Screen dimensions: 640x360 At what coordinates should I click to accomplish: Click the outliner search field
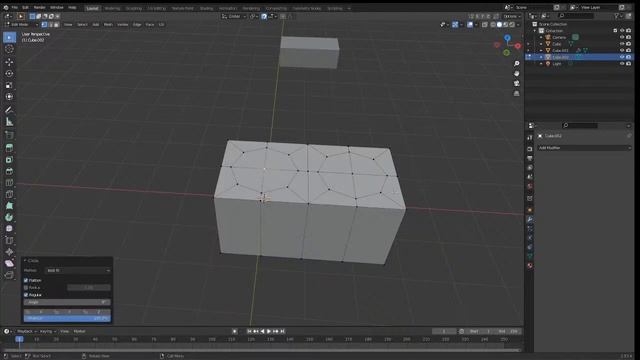(576, 16)
